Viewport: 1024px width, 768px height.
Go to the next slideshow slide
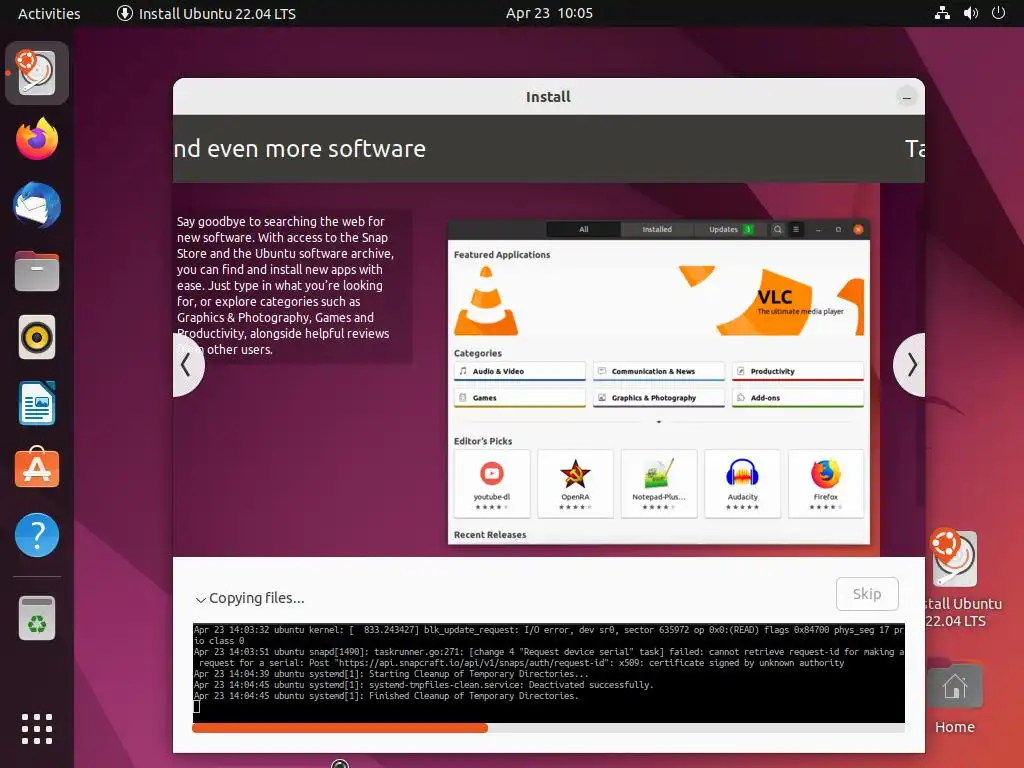(910, 365)
